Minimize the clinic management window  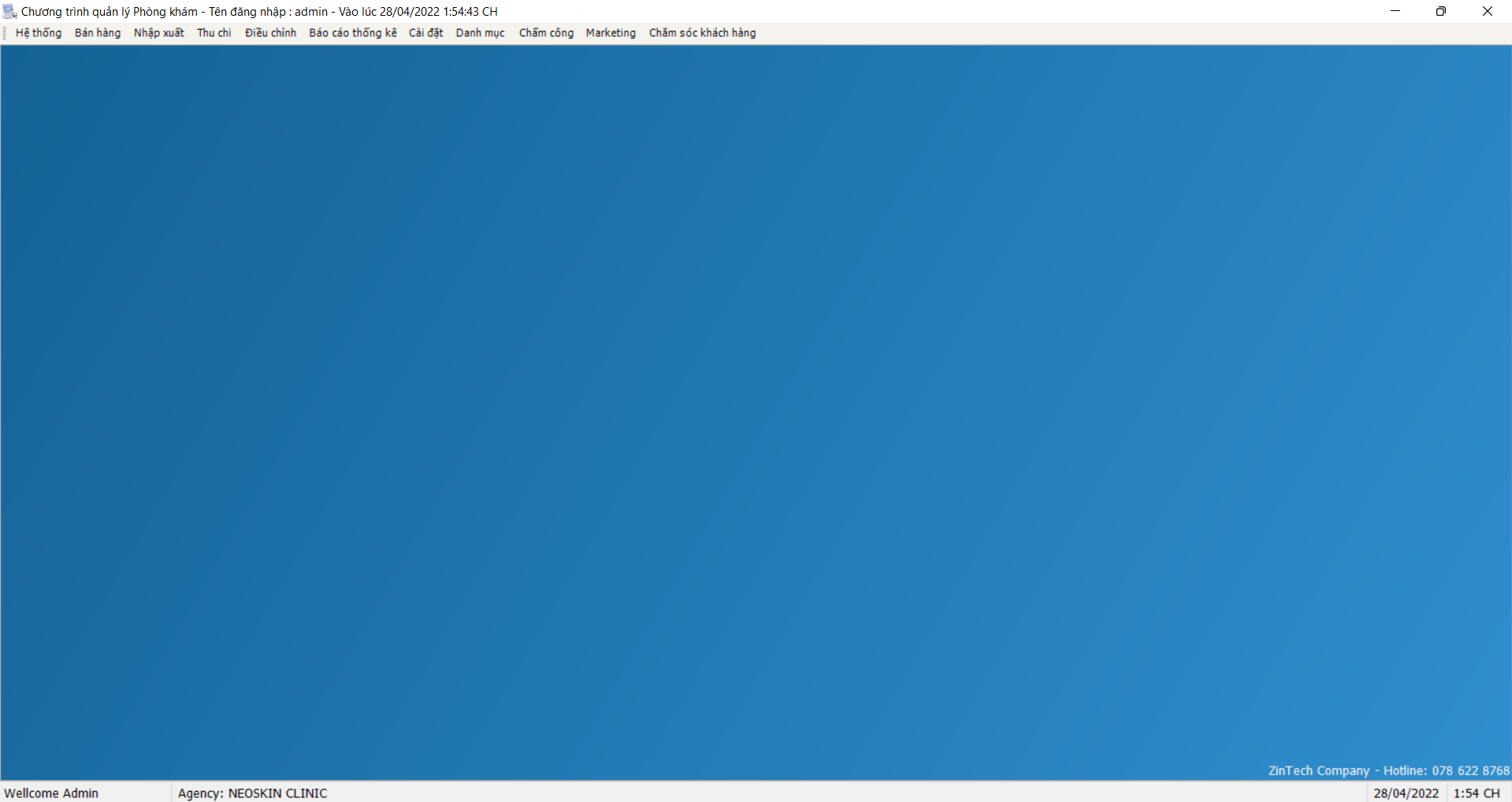(1395, 11)
